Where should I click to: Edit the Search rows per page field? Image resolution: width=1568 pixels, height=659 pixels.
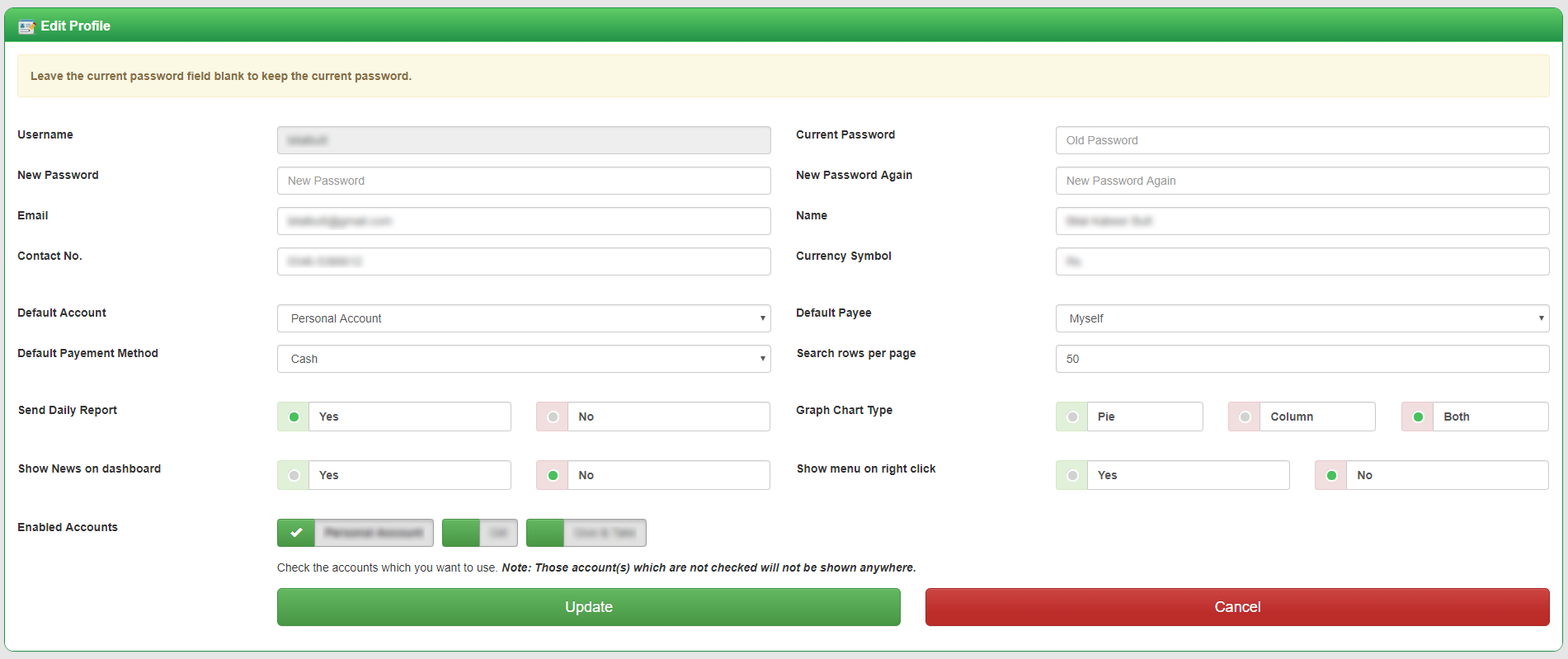[1302, 359]
